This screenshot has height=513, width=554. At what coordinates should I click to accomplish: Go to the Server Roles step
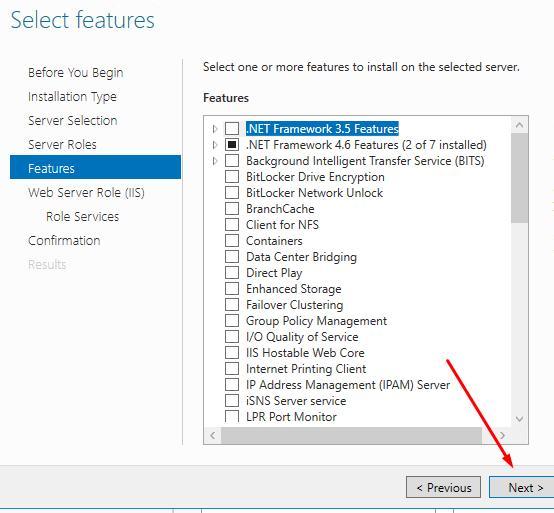[62, 145]
